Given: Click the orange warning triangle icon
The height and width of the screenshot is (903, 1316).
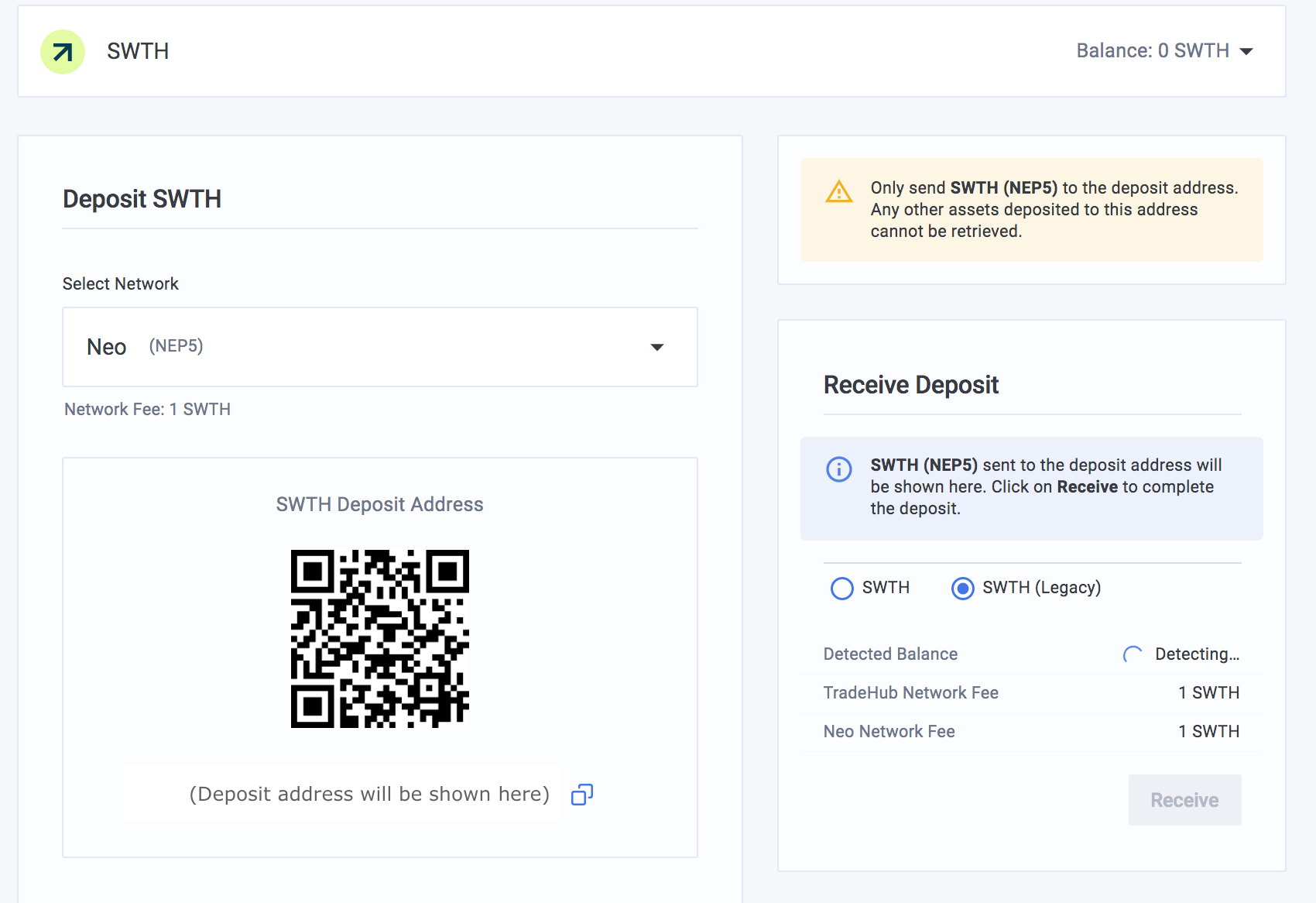Looking at the screenshot, I should click(x=839, y=191).
